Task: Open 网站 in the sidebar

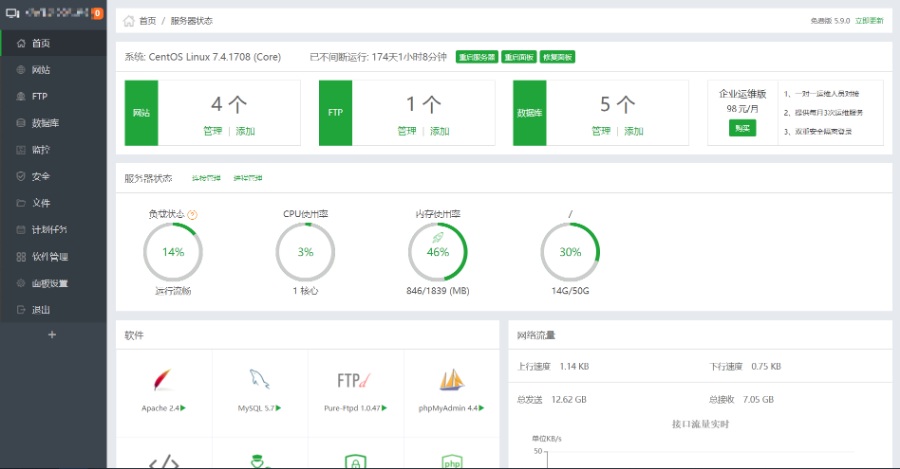Action: click(41, 70)
